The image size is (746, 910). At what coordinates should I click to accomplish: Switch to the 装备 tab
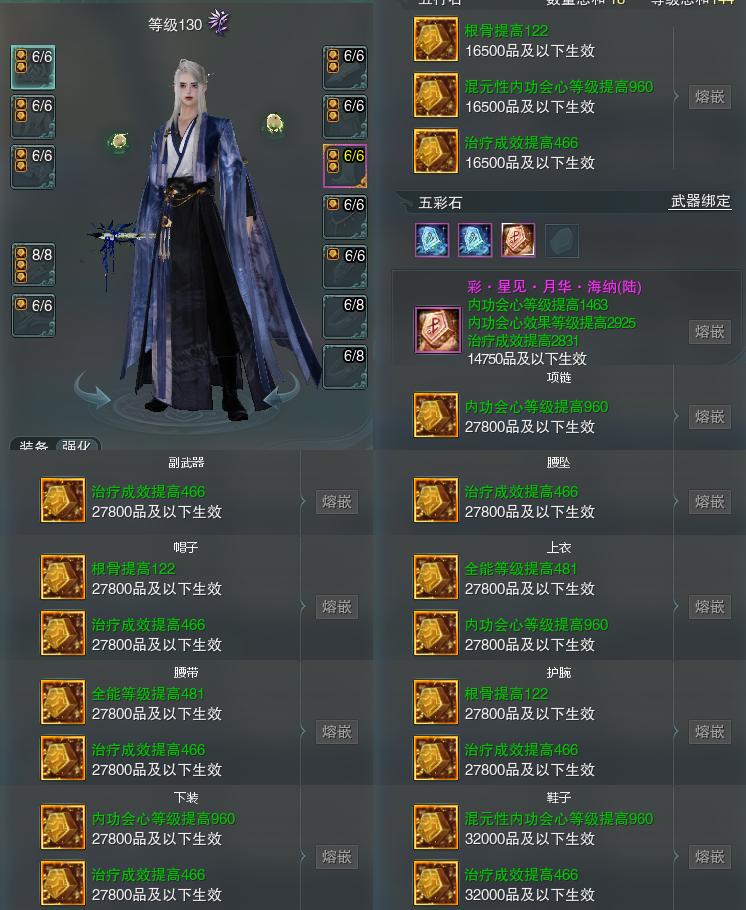(34, 445)
